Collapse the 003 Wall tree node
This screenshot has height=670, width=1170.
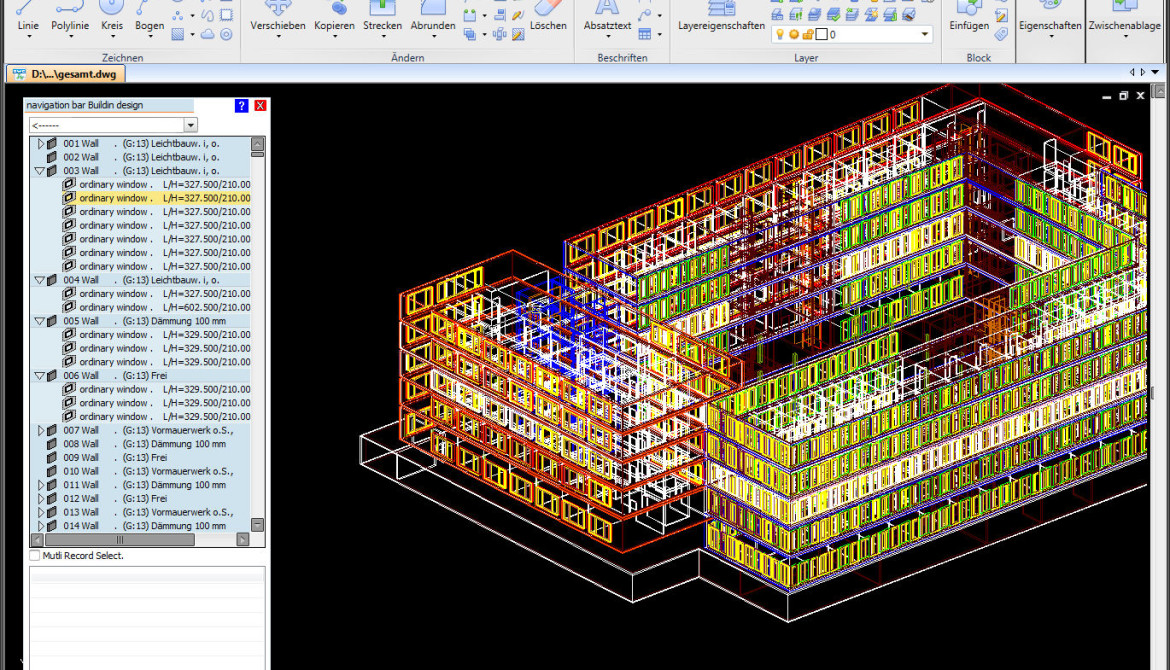point(40,171)
